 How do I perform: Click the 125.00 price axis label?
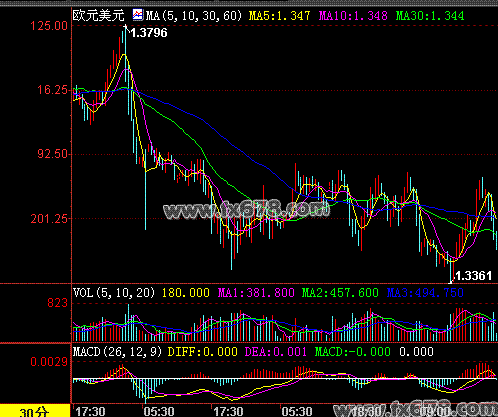49,26
